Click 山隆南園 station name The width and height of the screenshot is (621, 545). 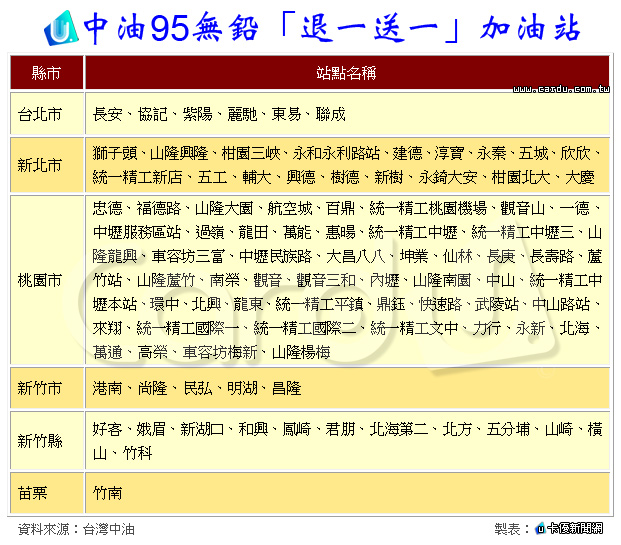pos(442,280)
